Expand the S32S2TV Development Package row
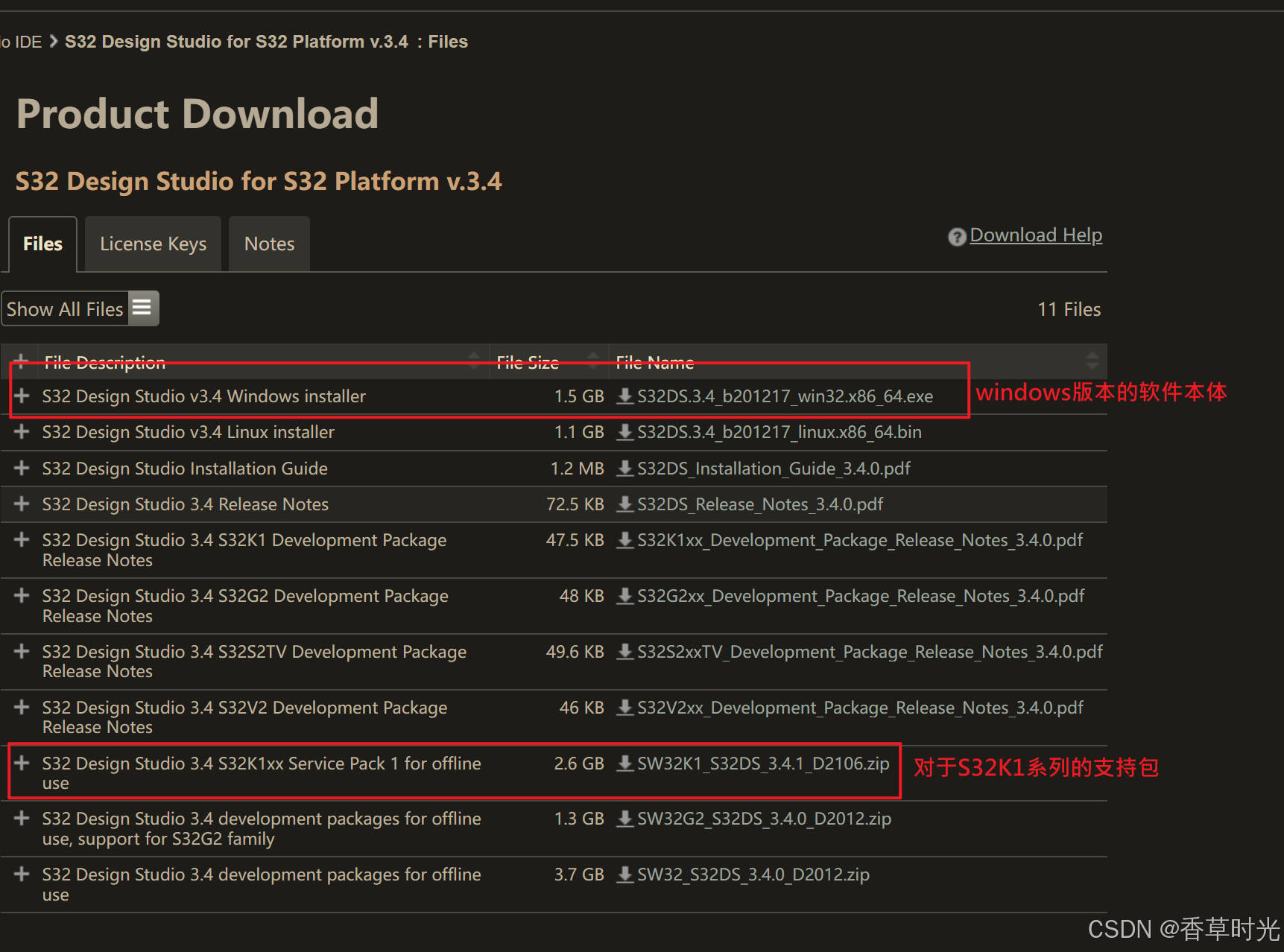The image size is (1284, 952). 22,651
